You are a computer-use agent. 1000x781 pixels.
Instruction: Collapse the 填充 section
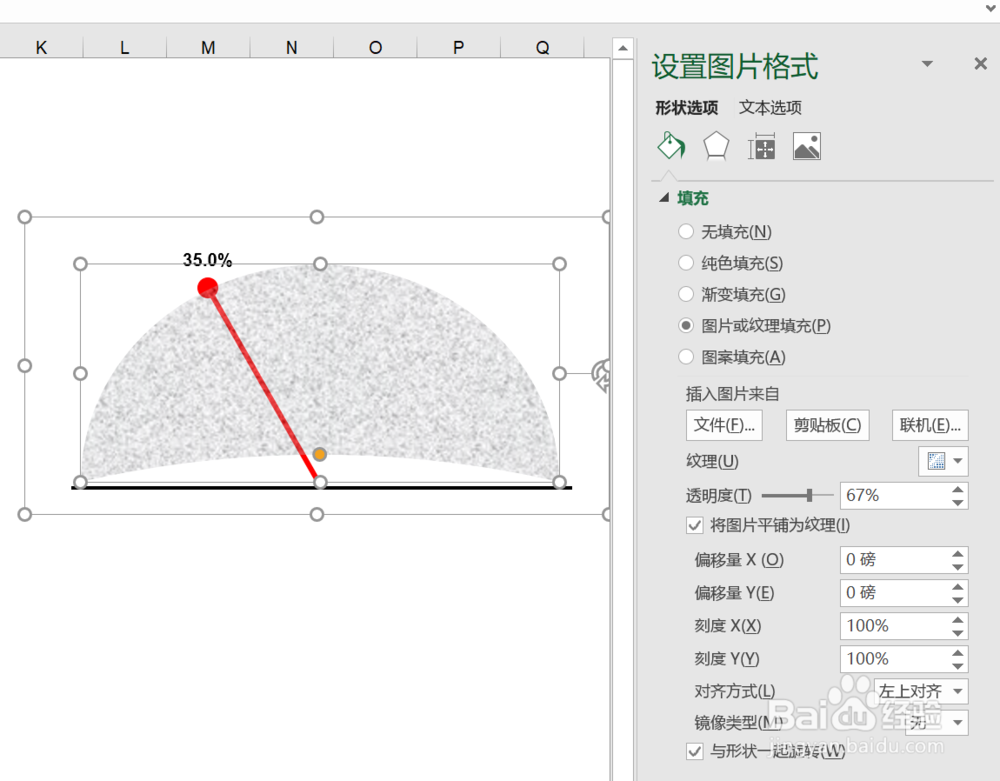tap(663, 198)
